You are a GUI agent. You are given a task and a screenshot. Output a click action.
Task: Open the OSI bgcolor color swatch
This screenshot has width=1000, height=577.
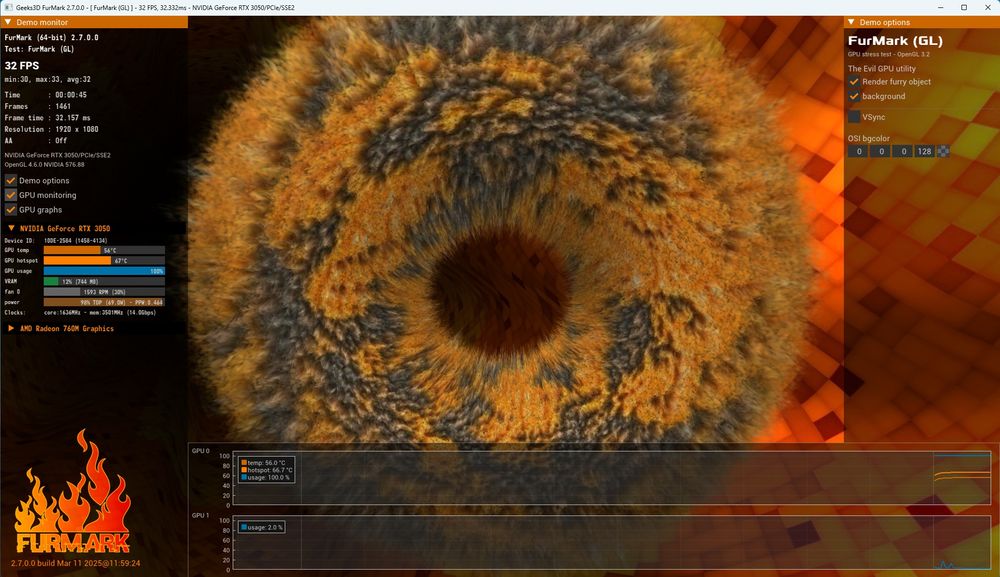943,151
